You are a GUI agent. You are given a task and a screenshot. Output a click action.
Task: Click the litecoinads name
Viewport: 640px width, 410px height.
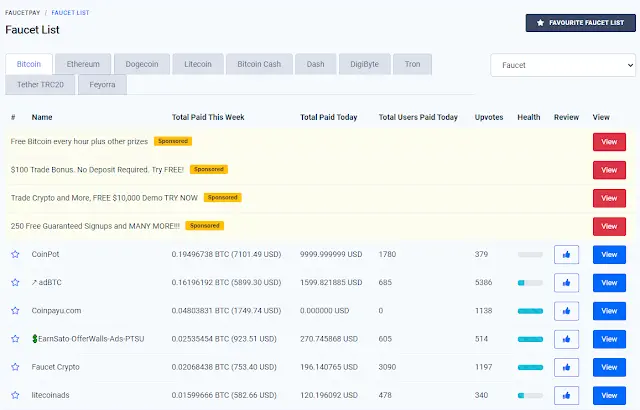click(x=51, y=395)
